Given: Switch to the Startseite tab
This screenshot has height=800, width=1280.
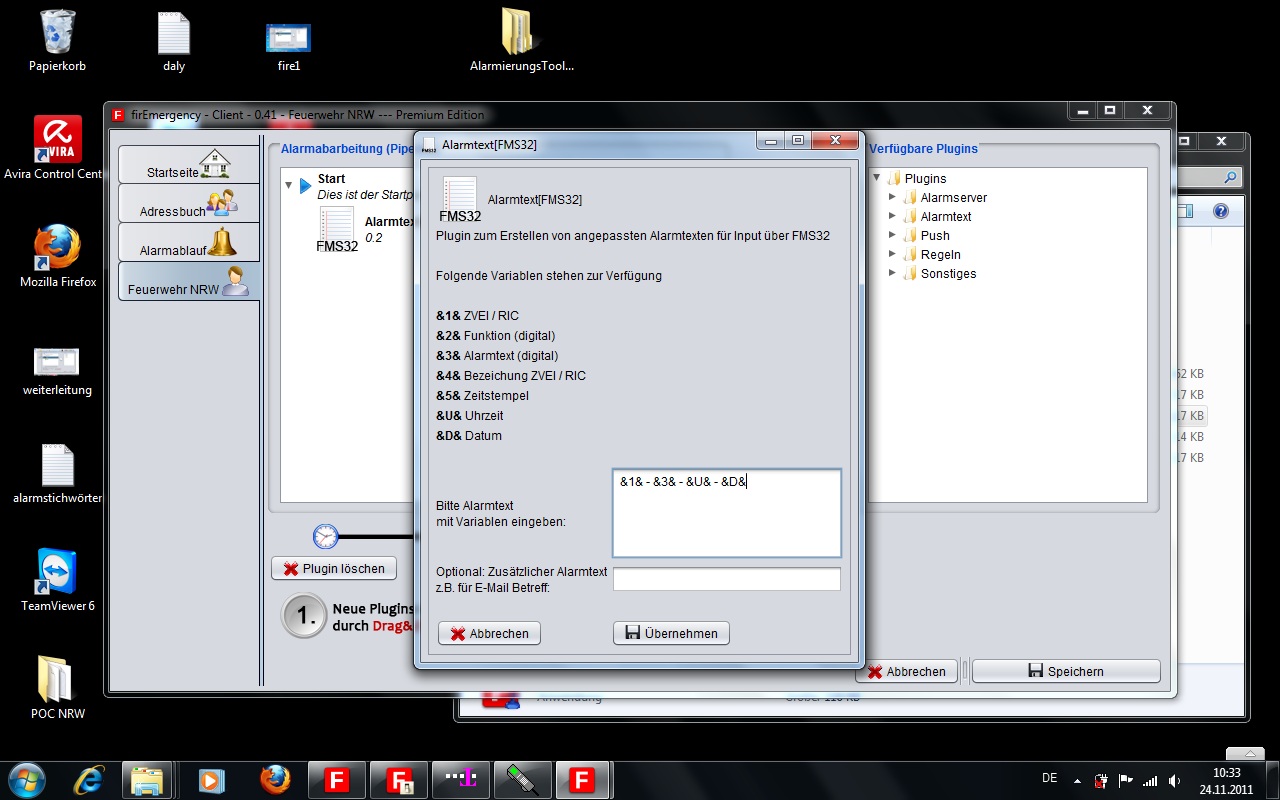Looking at the screenshot, I should tap(188, 166).
